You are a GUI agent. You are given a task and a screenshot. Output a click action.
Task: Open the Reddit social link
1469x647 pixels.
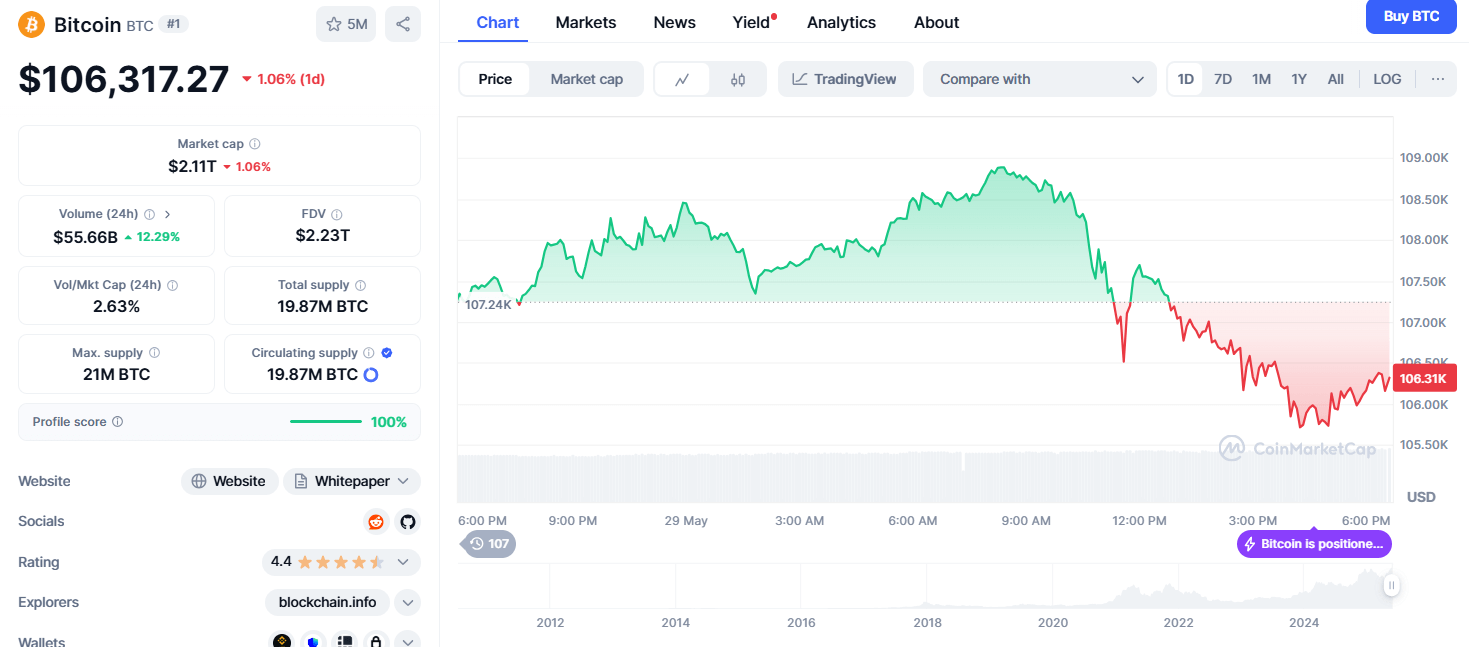click(x=376, y=521)
